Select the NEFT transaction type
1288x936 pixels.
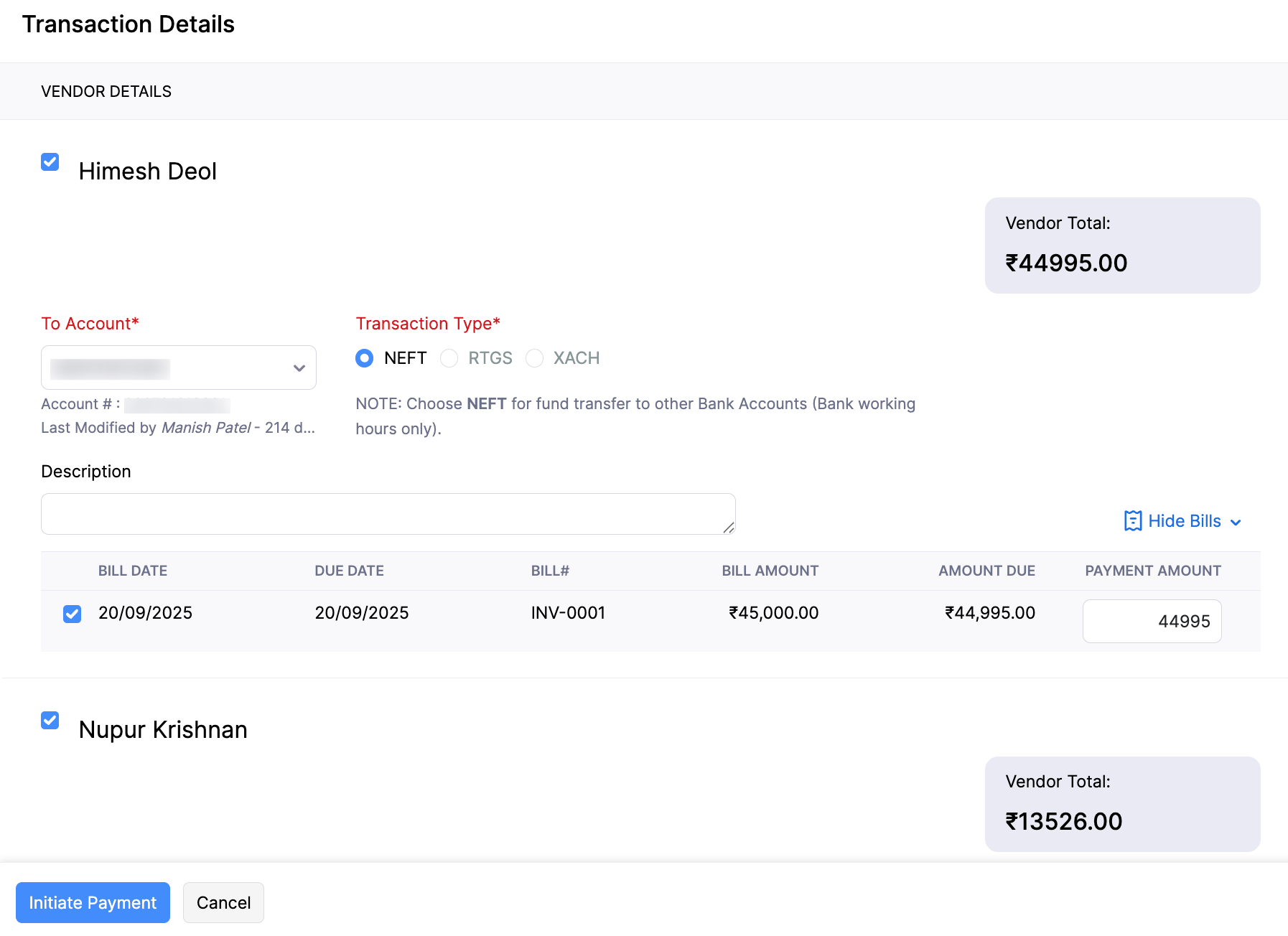pos(364,357)
